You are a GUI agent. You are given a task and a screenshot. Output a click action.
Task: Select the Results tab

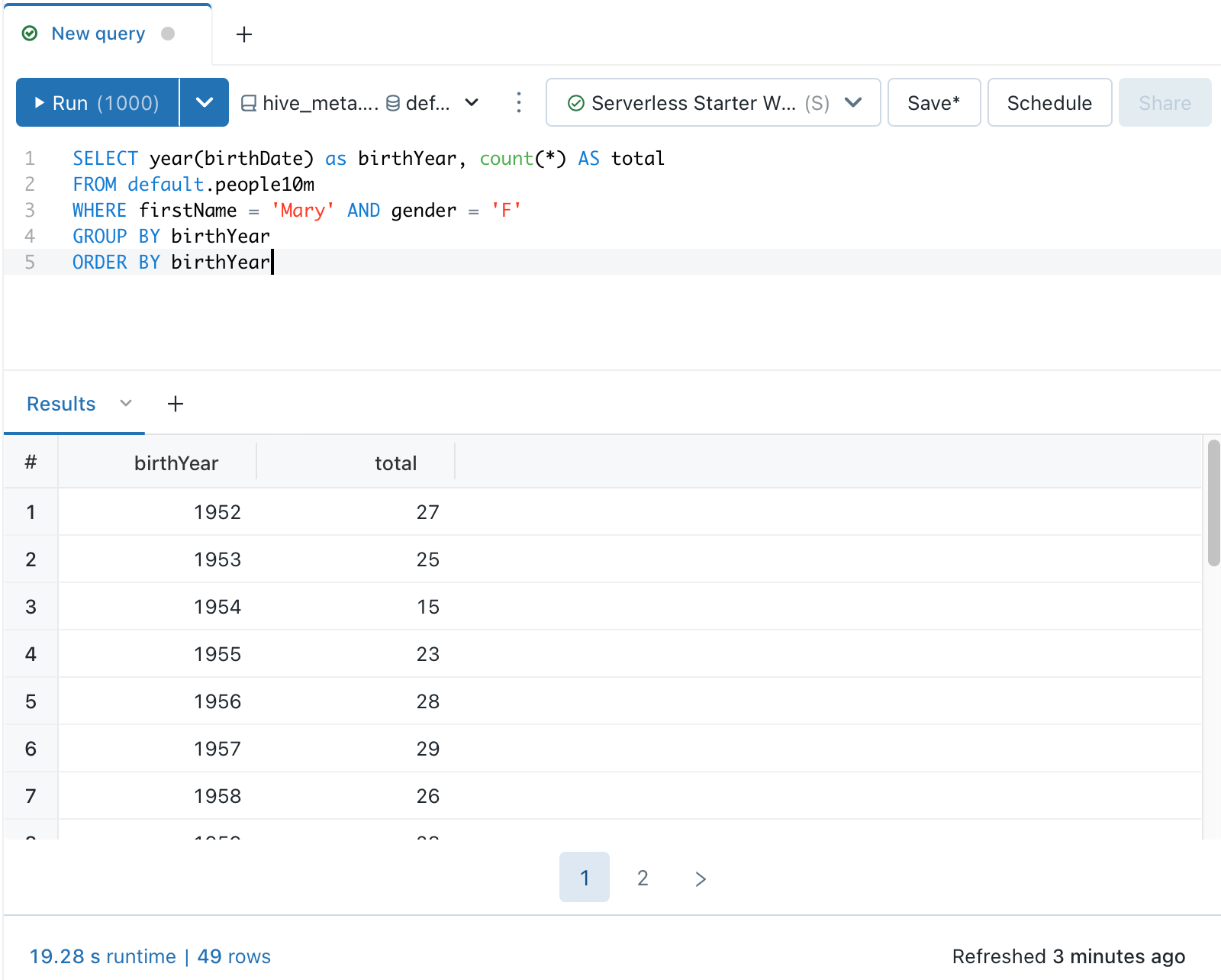(60, 404)
